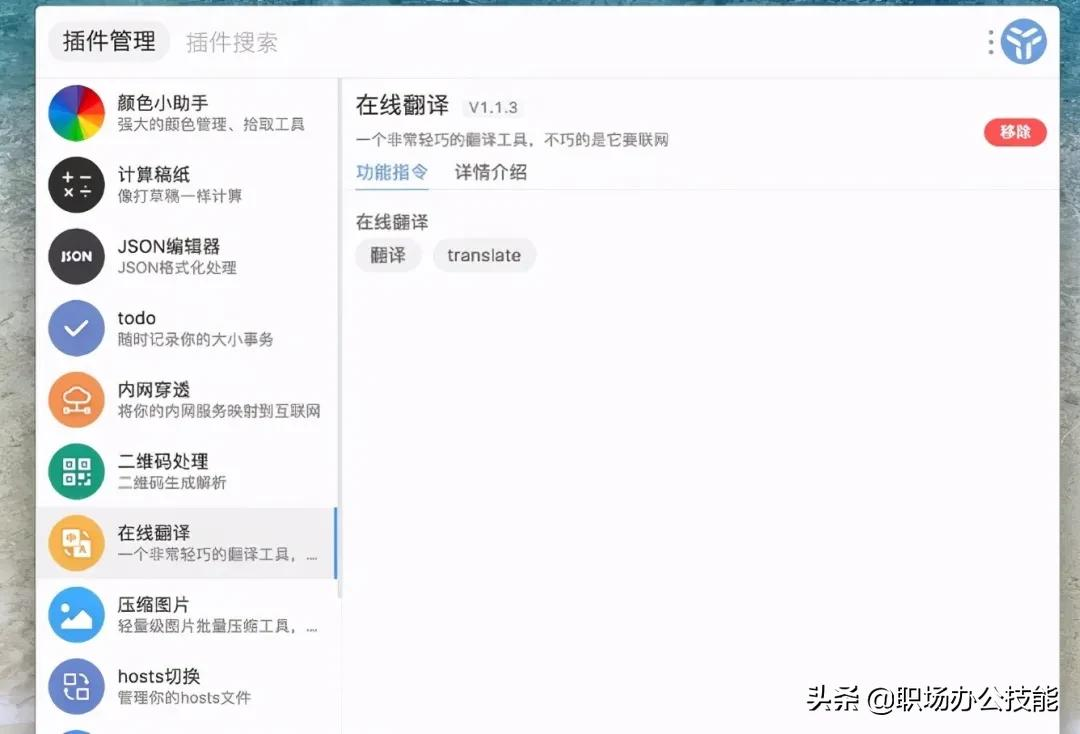Select 在线翻译 in the plugin list
This screenshot has height=734, width=1080.
[186, 543]
